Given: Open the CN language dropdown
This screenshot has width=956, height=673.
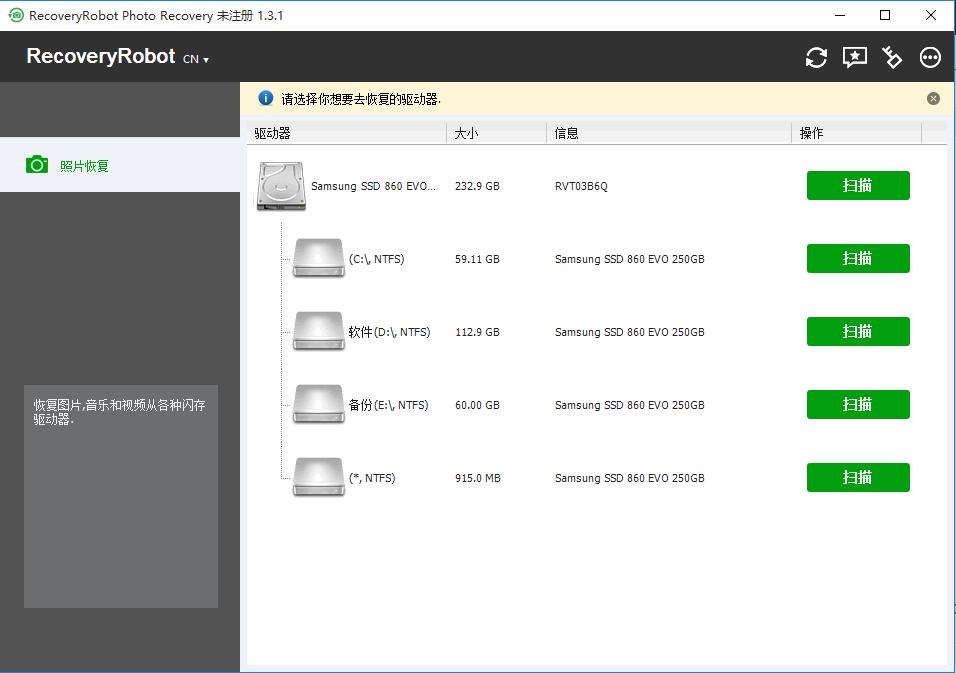Looking at the screenshot, I should pyautogui.click(x=196, y=59).
